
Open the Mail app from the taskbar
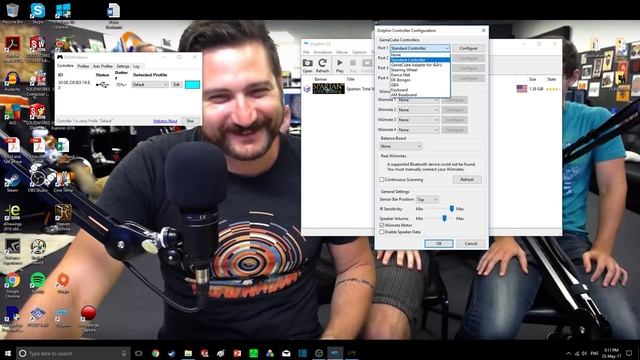click(286, 353)
